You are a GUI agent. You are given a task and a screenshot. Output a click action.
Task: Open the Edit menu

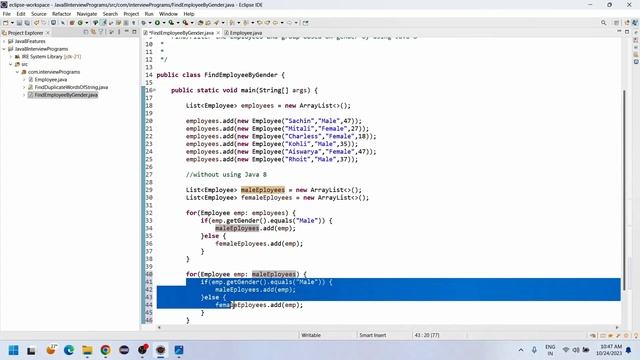coord(21,14)
